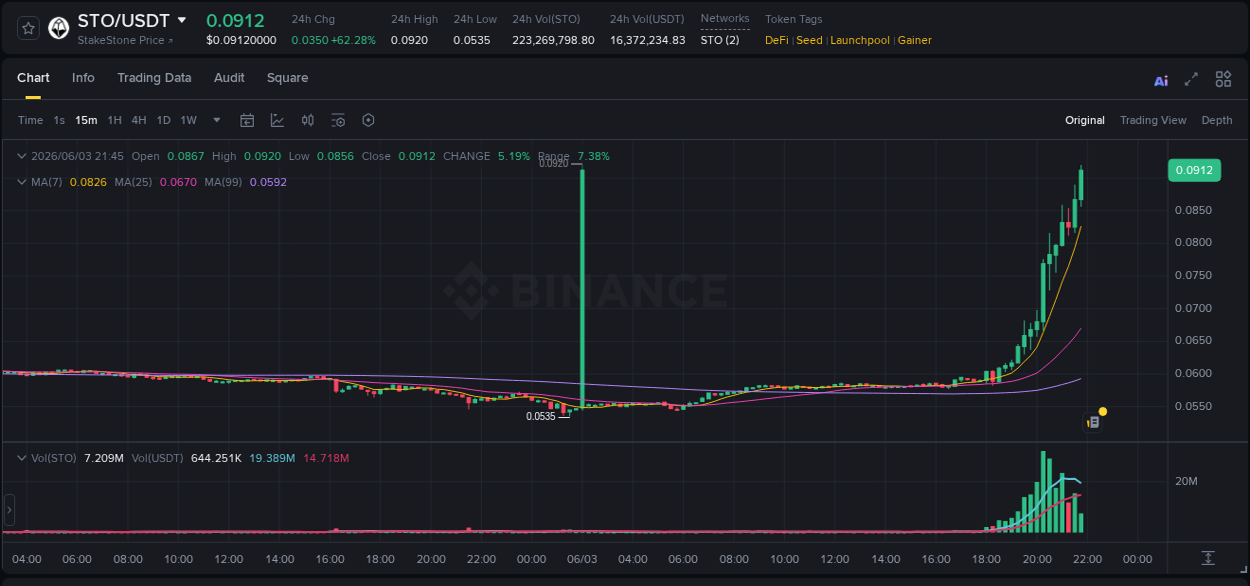Click the MA(99) indicator label

coord(224,182)
